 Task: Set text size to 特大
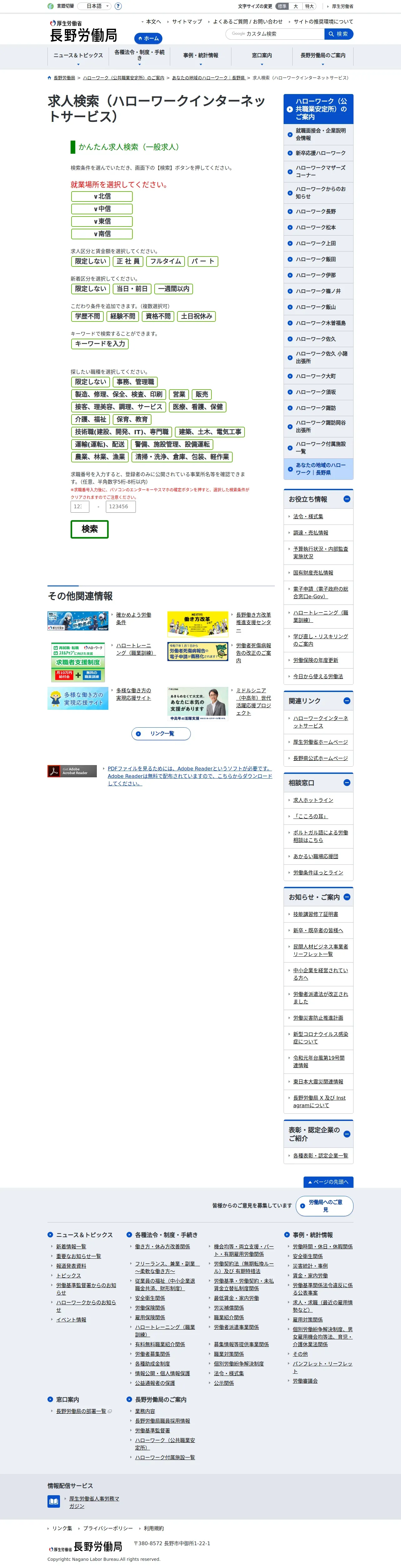pyautogui.click(x=309, y=6)
